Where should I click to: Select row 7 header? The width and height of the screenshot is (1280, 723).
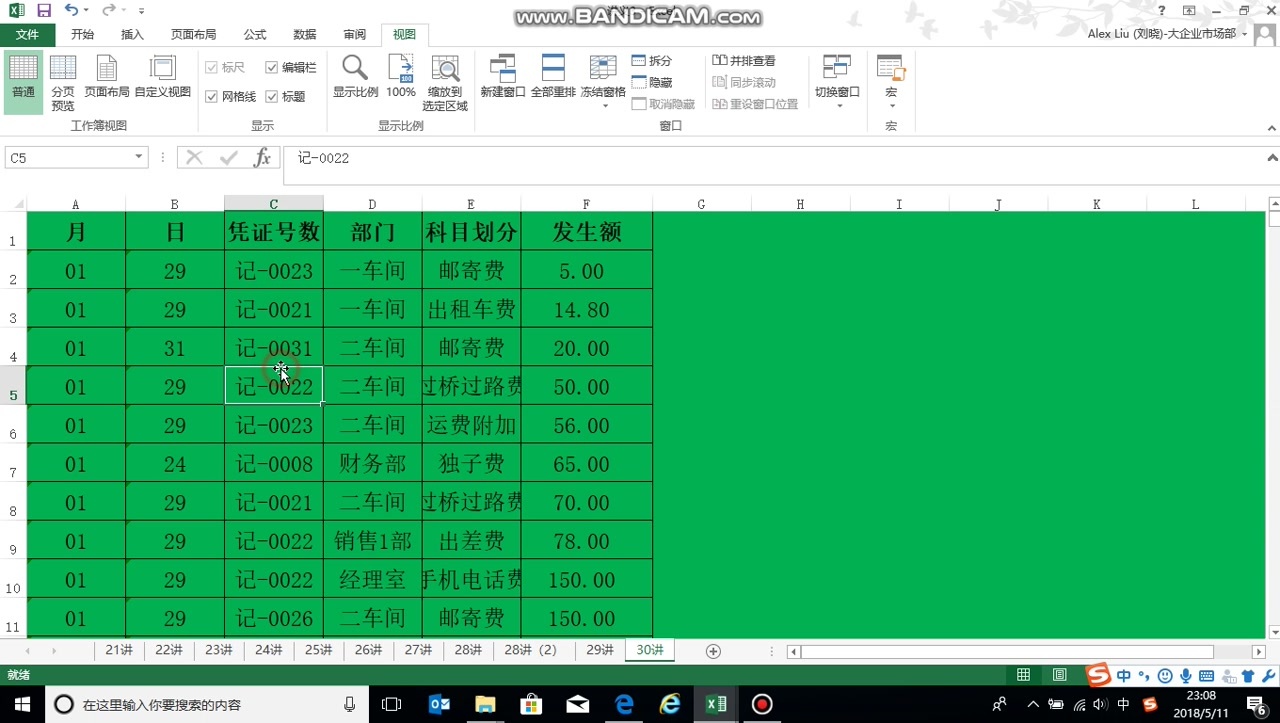13,464
